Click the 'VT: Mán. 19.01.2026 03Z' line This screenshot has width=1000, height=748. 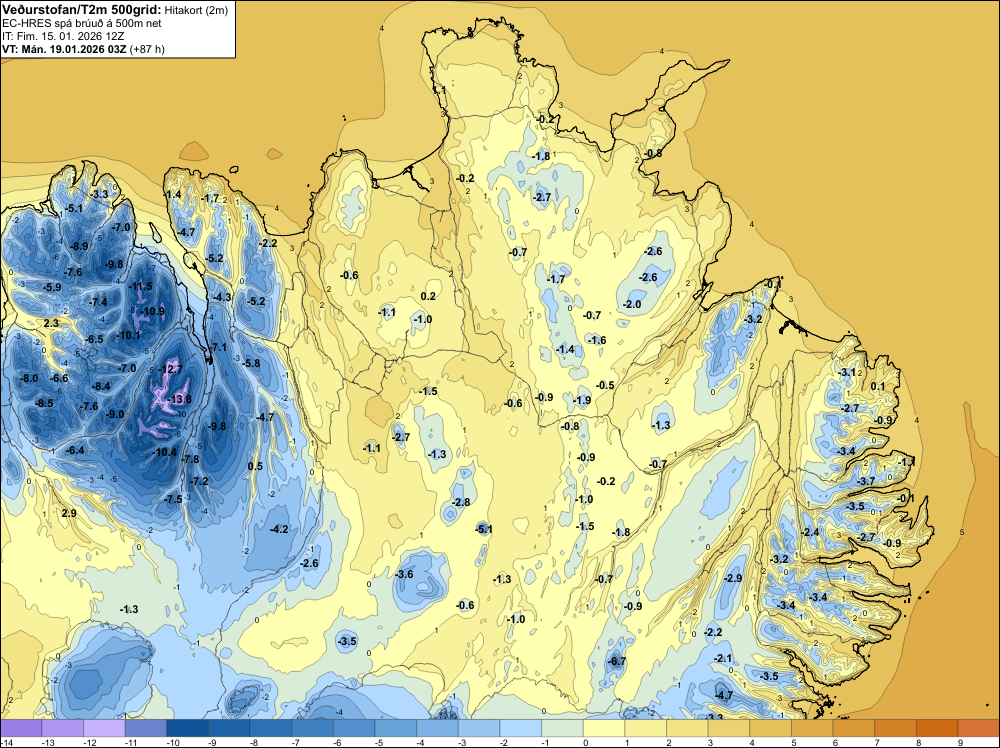click(64, 49)
